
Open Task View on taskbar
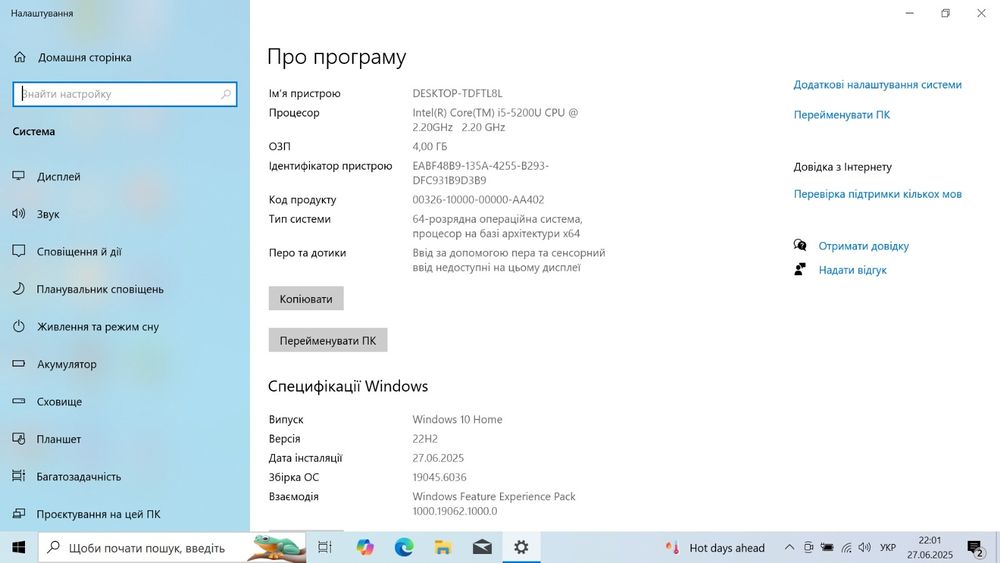(x=325, y=548)
